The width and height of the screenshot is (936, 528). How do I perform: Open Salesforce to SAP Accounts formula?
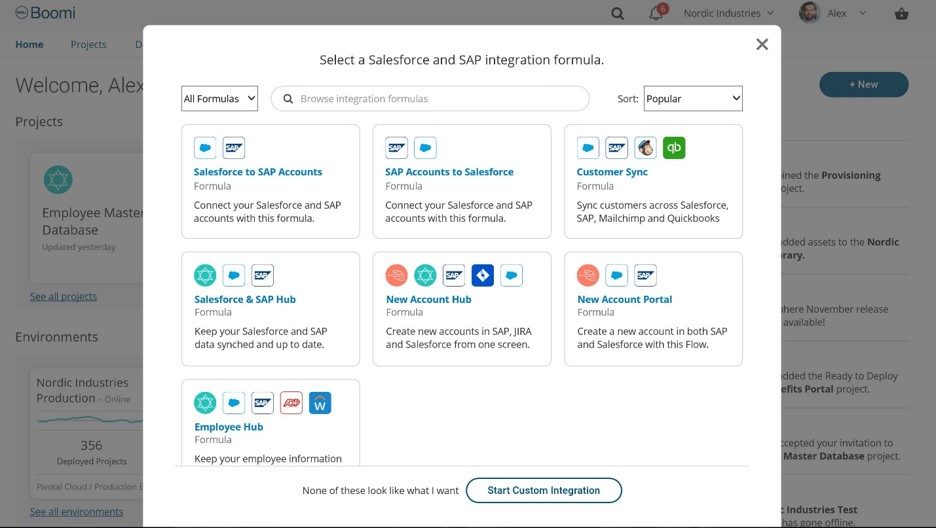(258, 172)
